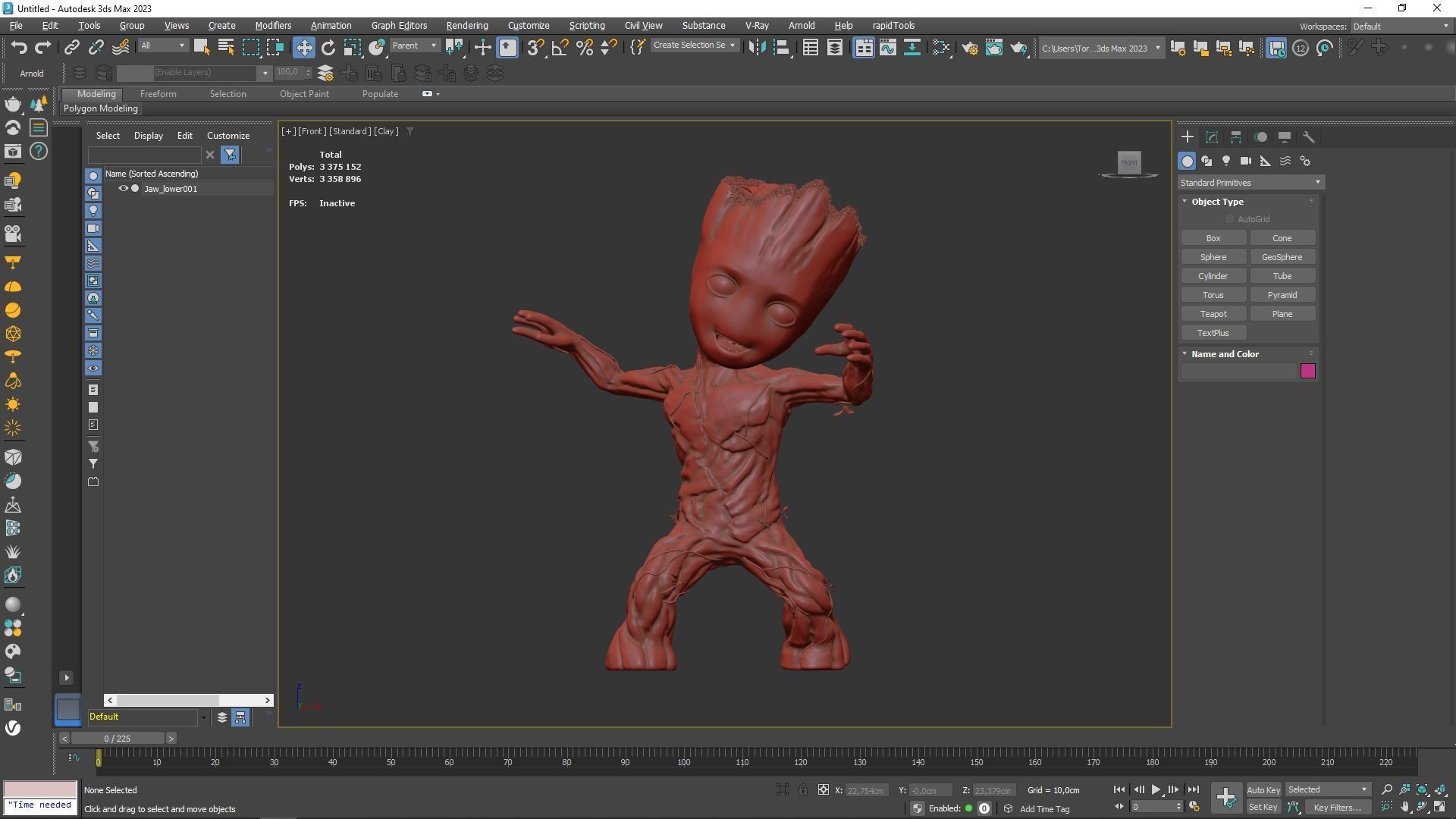Activate the Select and Rotate tool
The height and width of the screenshot is (819, 1456).
point(328,47)
